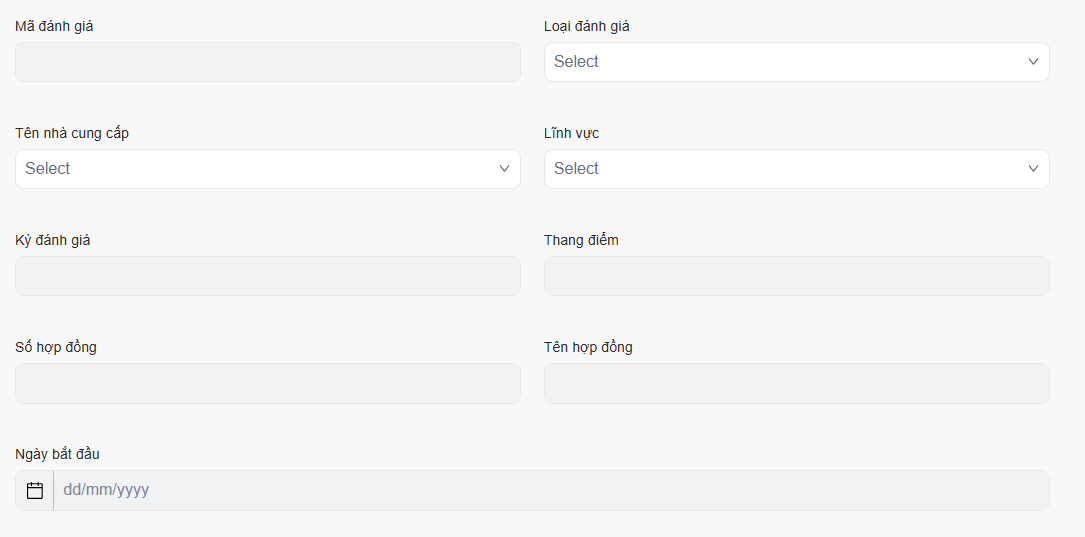
Task: Select the Thang điểm input box
Action: pos(796,276)
